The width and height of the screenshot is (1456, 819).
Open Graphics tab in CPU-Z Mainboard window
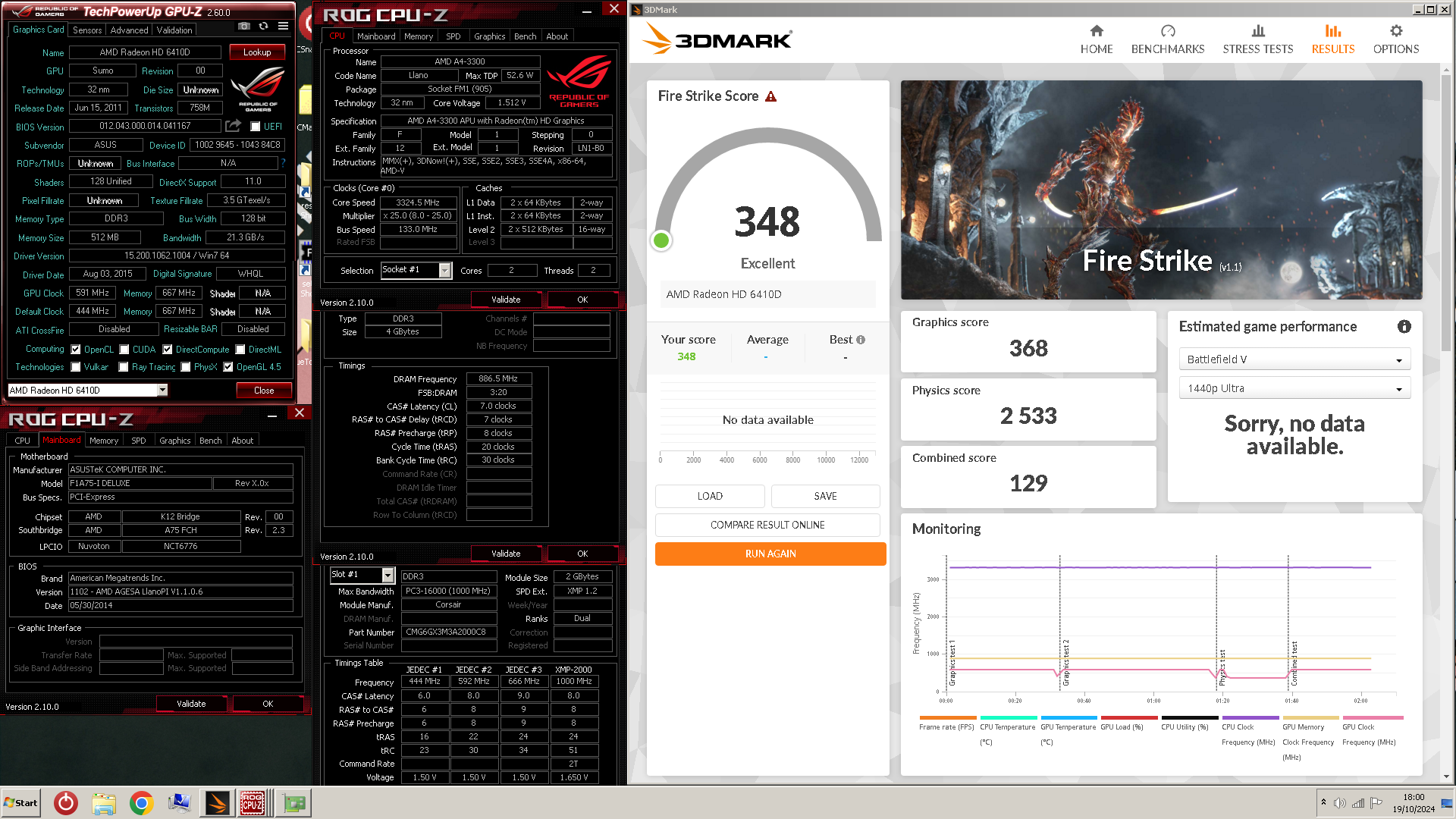175,441
